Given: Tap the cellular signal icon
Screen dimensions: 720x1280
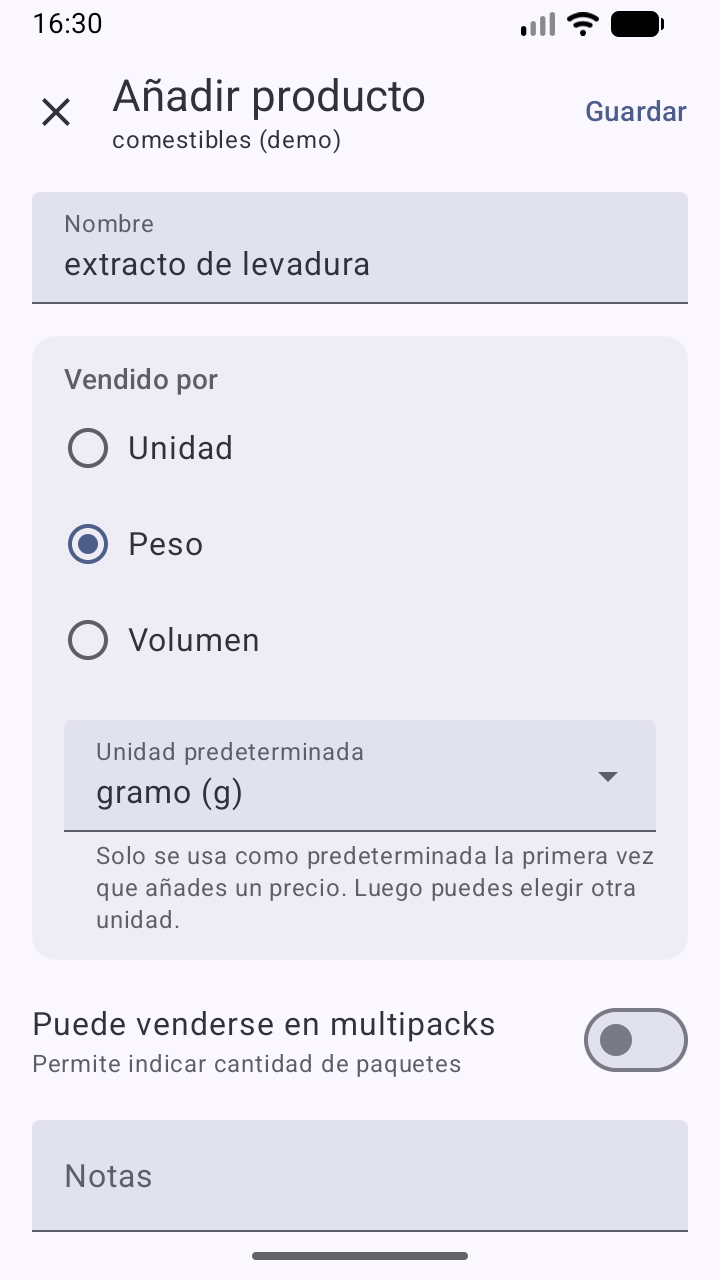Looking at the screenshot, I should point(538,25).
